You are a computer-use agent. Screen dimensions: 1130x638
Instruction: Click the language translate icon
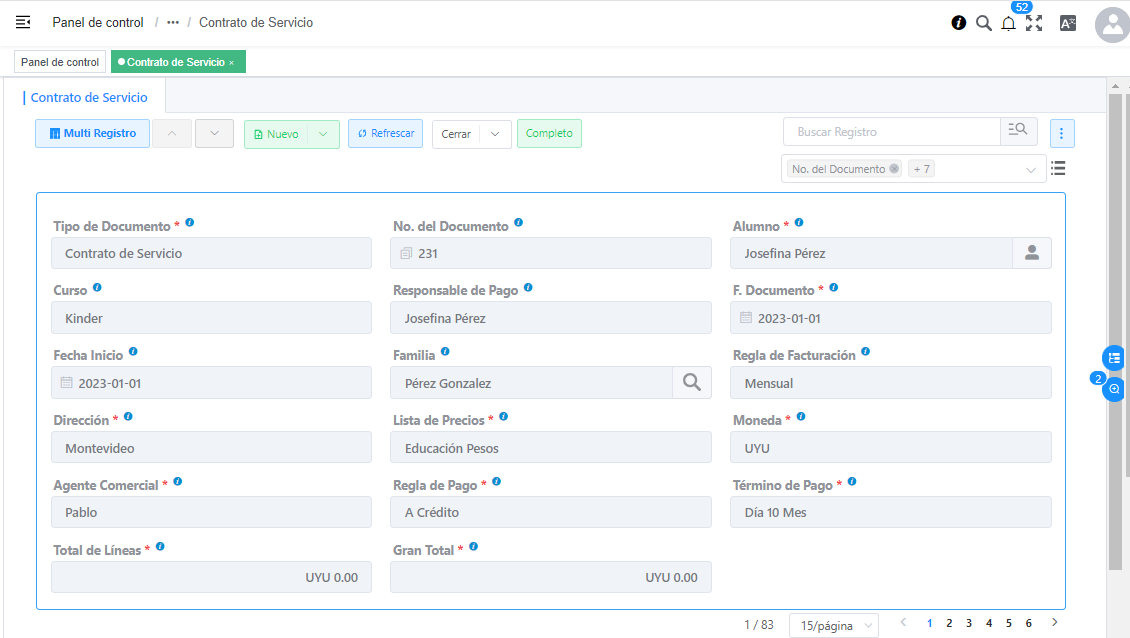1067,23
